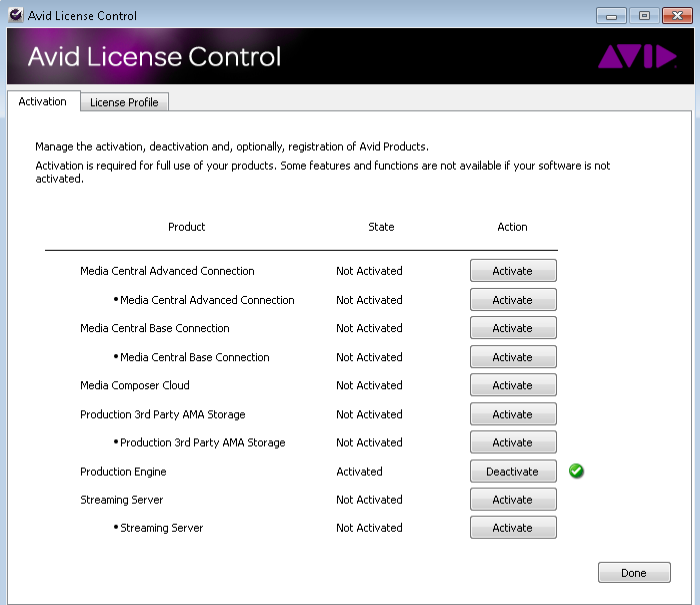Switch to the License Profile tab
This screenshot has width=700, height=605.
click(x=124, y=102)
